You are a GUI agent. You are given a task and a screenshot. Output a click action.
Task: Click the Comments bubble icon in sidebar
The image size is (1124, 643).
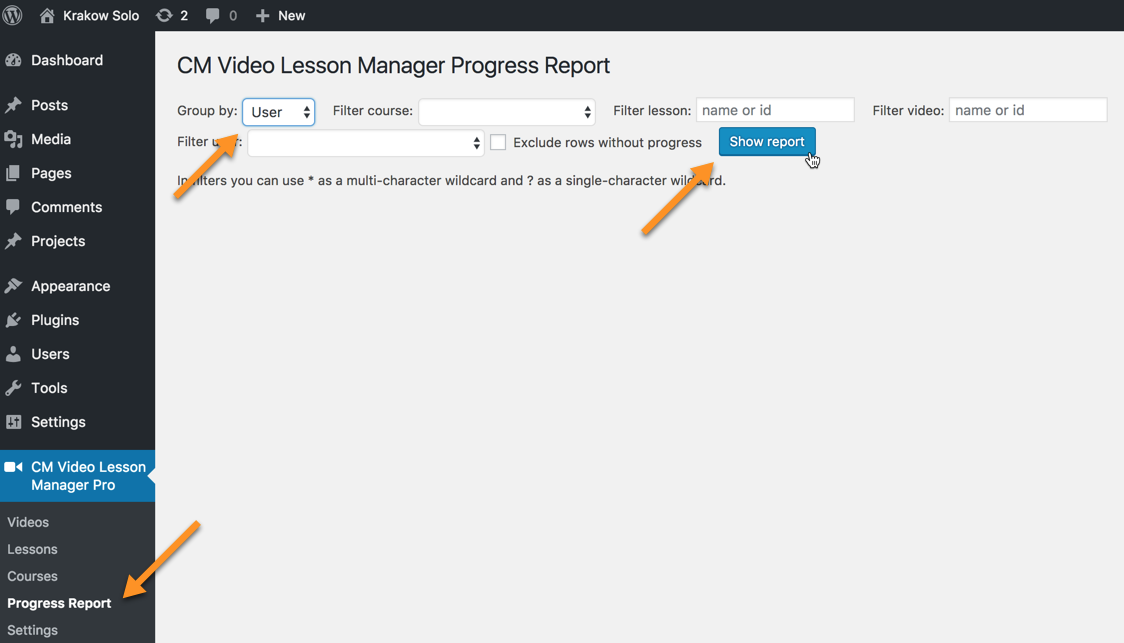[13, 206]
